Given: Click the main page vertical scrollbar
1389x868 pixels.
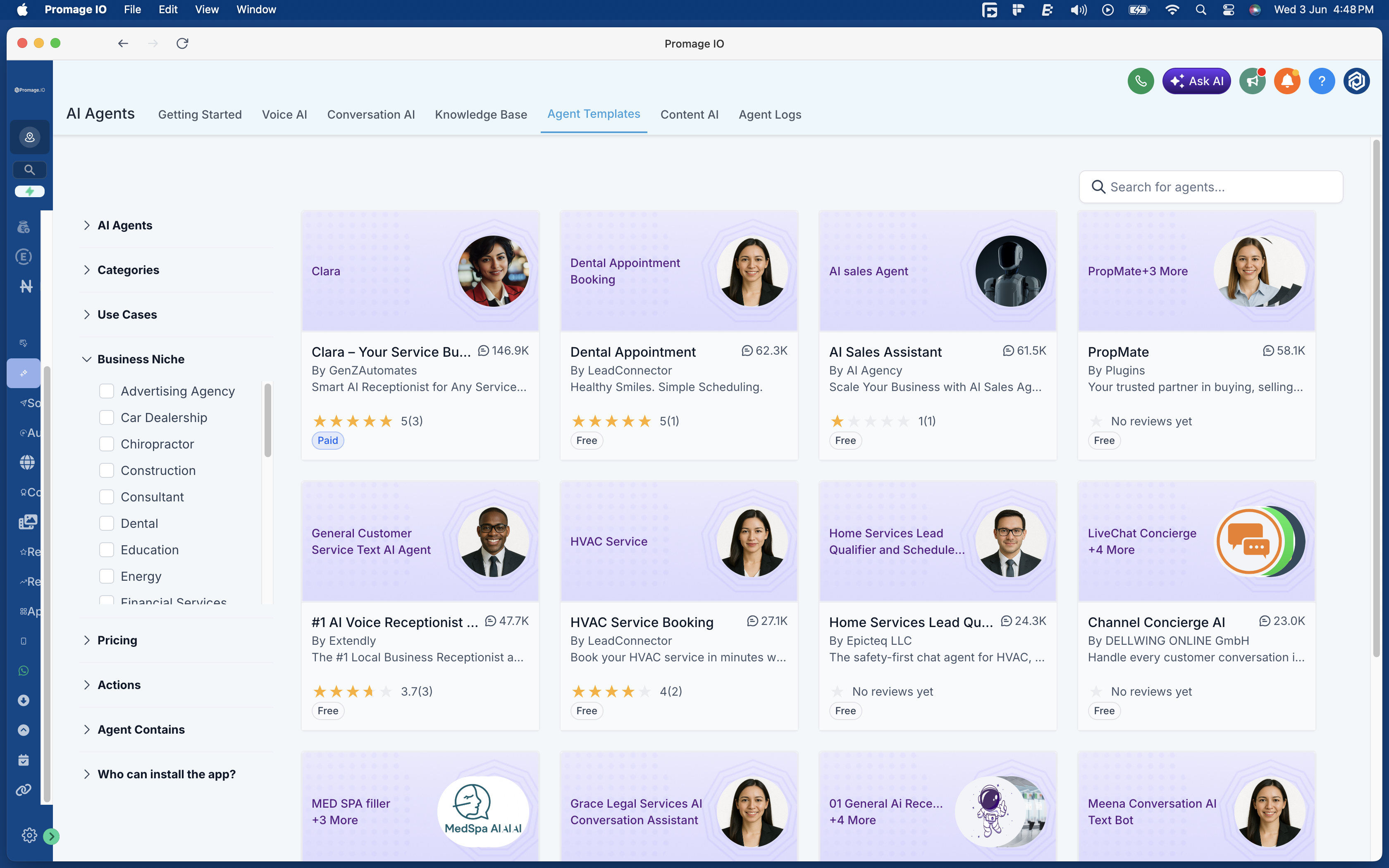Looking at the screenshot, I should (1376, 399).
